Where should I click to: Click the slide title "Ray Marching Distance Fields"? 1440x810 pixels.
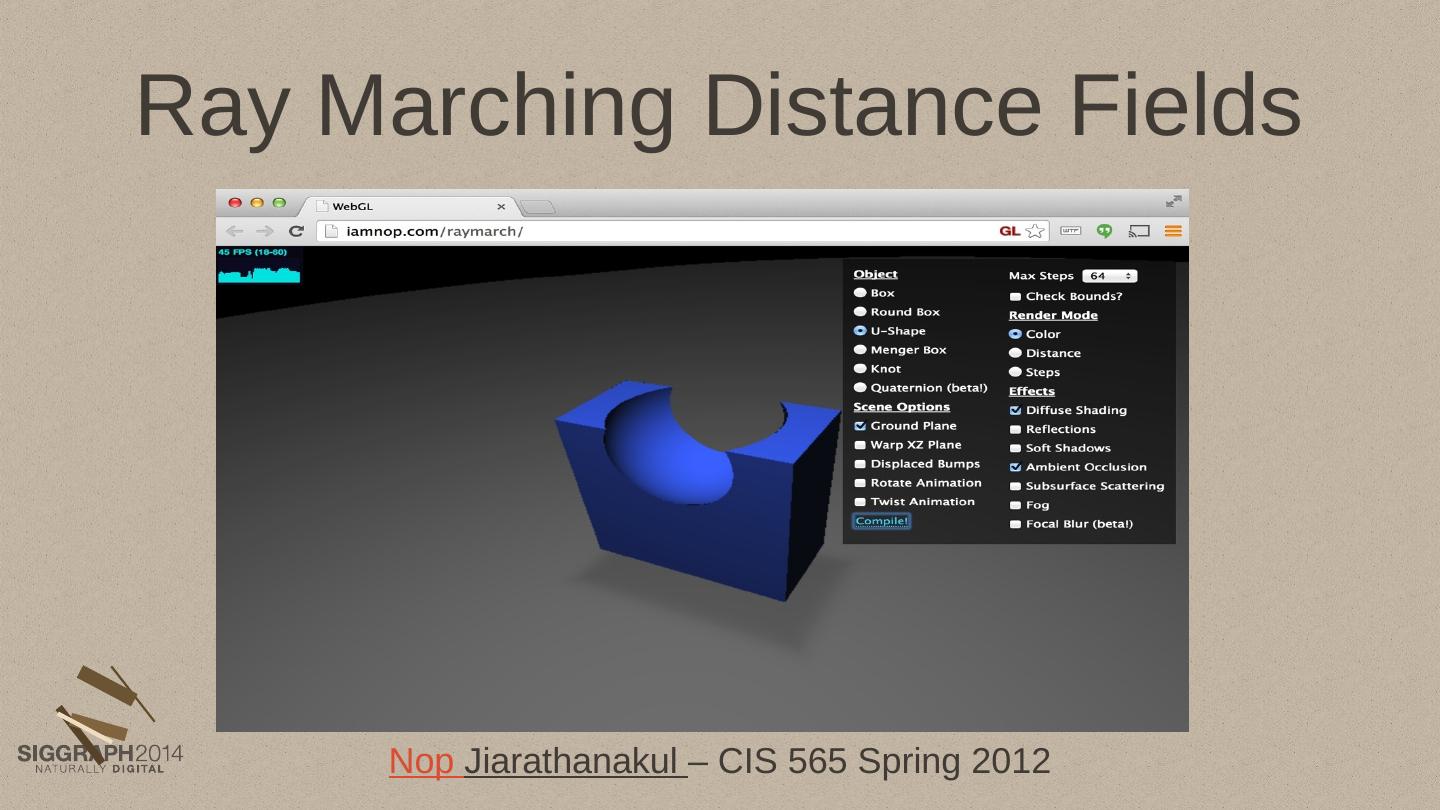click(719, 106)
